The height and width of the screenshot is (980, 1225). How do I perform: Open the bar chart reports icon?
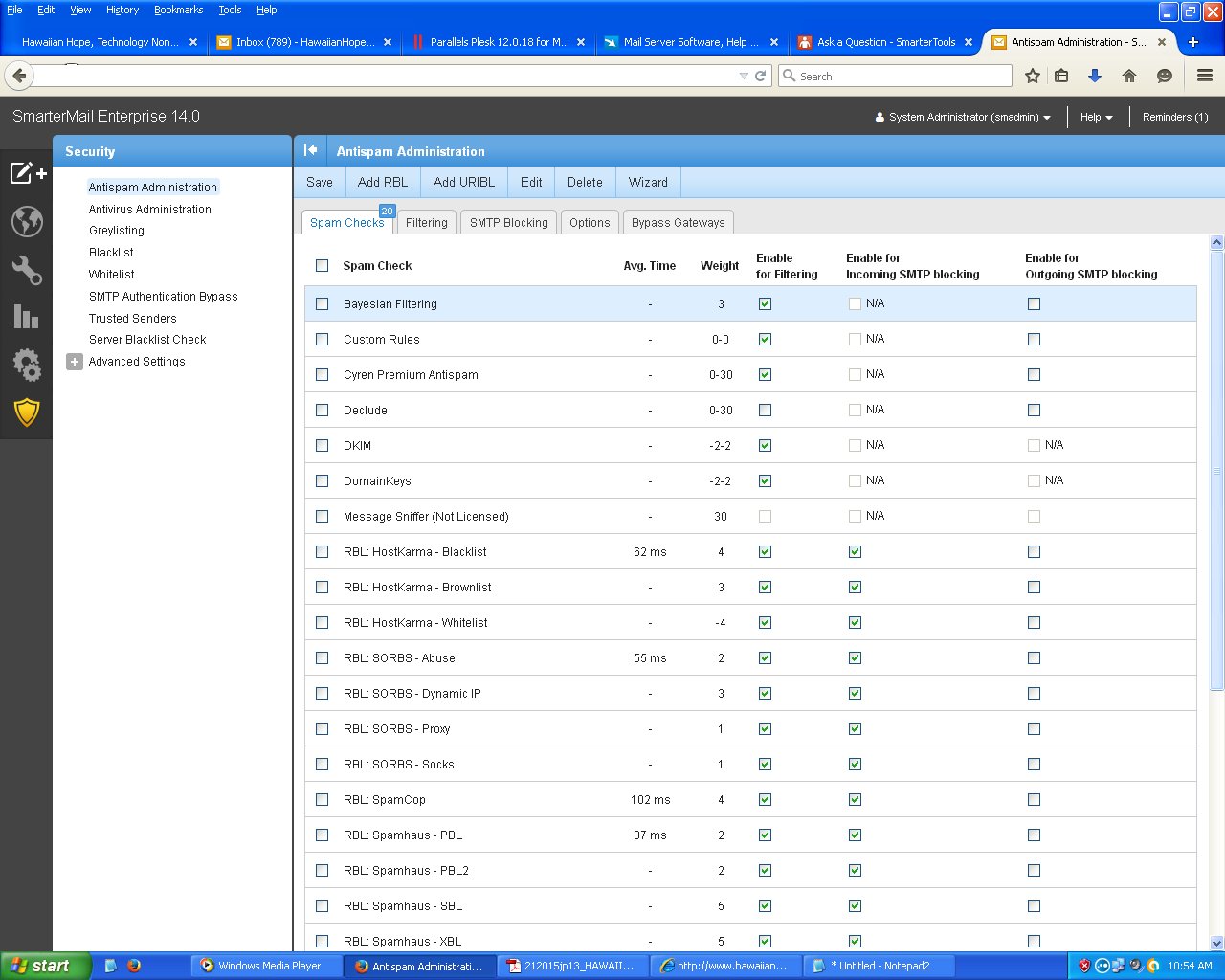tap(27, 317)
